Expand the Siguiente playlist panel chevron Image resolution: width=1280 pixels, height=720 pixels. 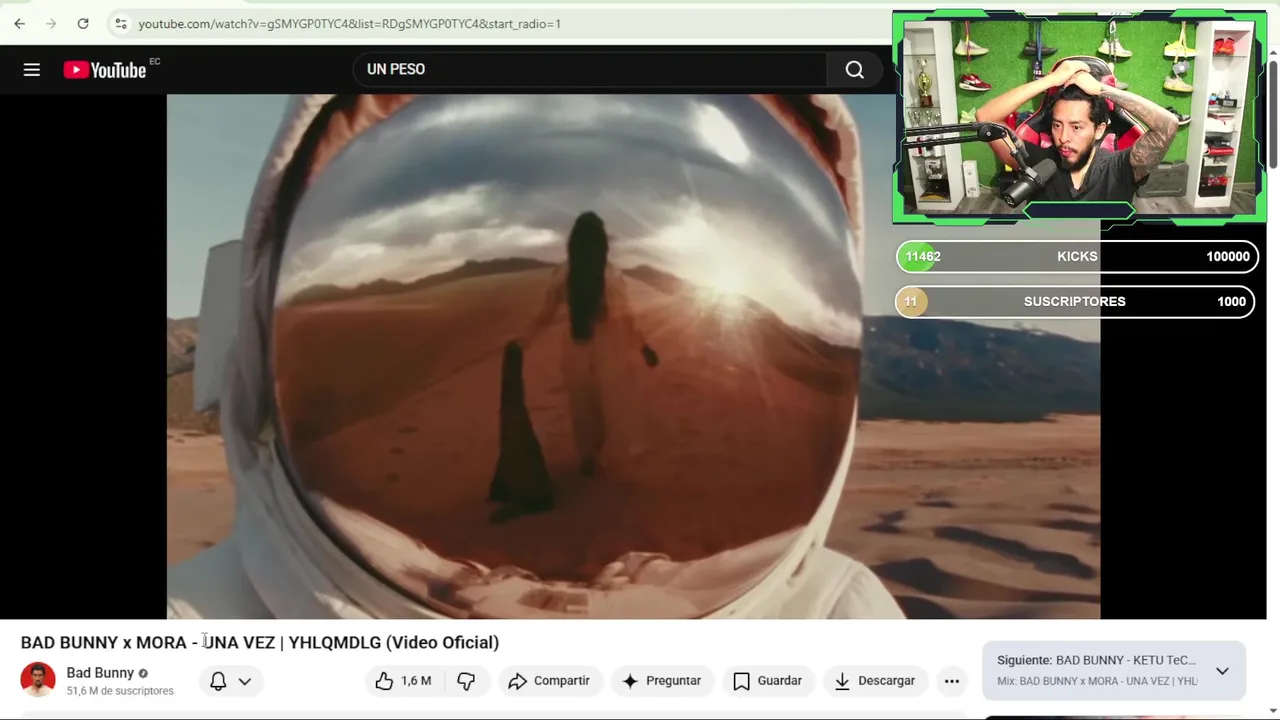pyautogui.click(x=1222, y=671)
